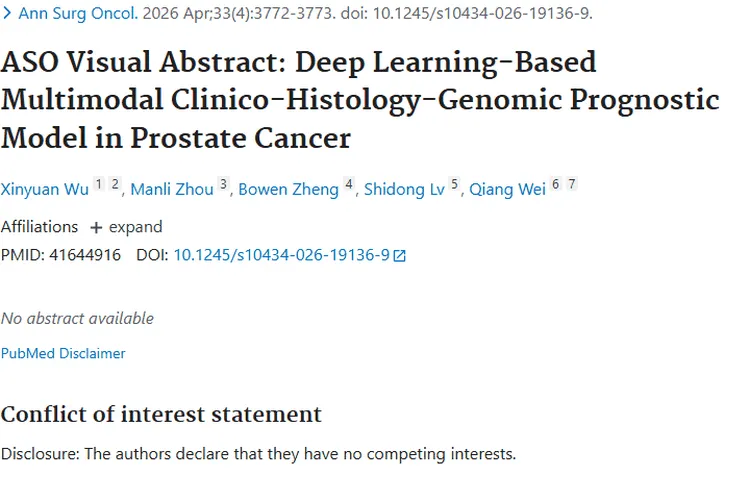The height and width of the screenshot is (500, 750).
Task: Click affiliation superscript 6 beside Qiang Wei
Action: 556,184
